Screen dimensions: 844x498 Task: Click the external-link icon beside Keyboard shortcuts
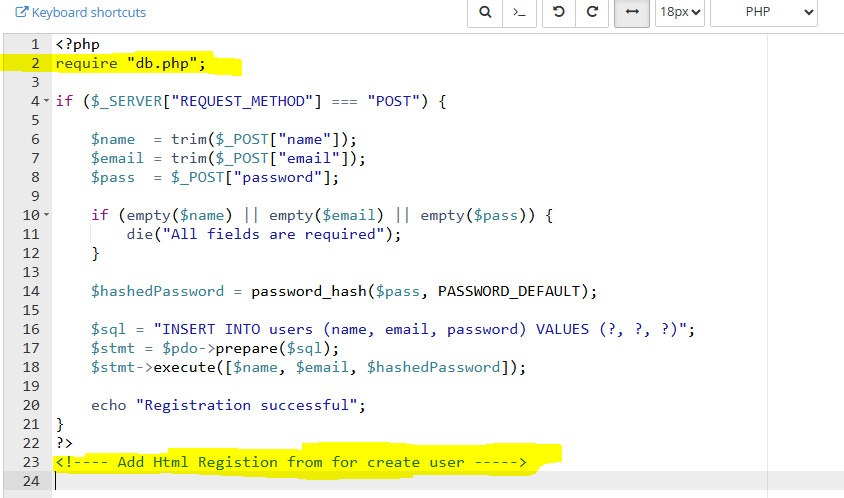tap(21, 13)
